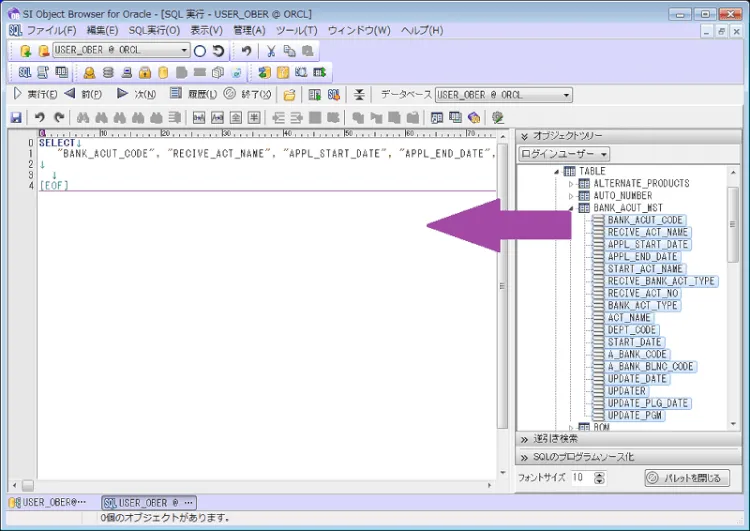Expand the SQLのプログラムソース化 panel
Screen dimensions: 750x531
[x=628, y=457]
